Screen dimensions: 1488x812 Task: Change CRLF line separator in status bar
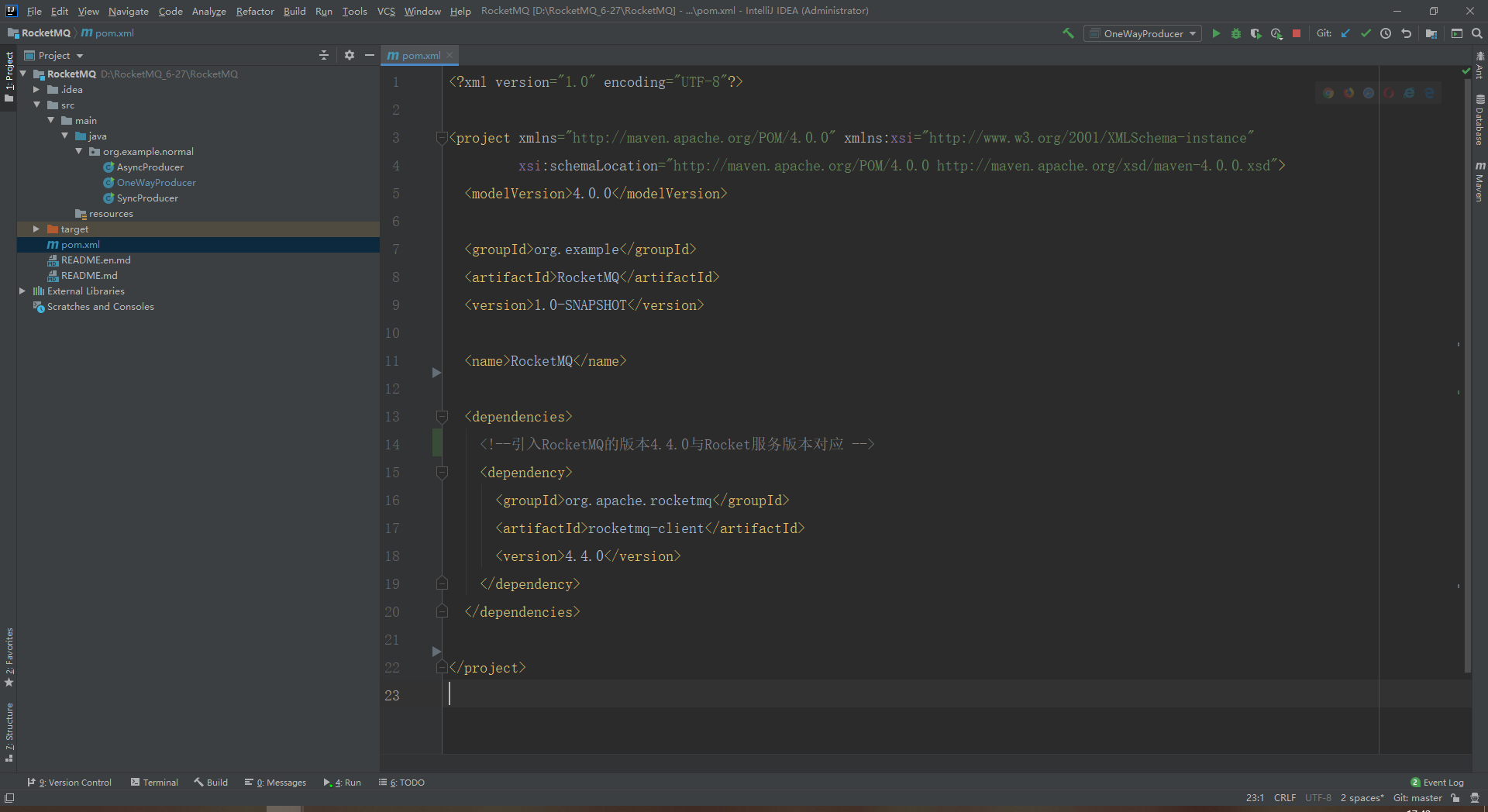tap(1284, 797)
